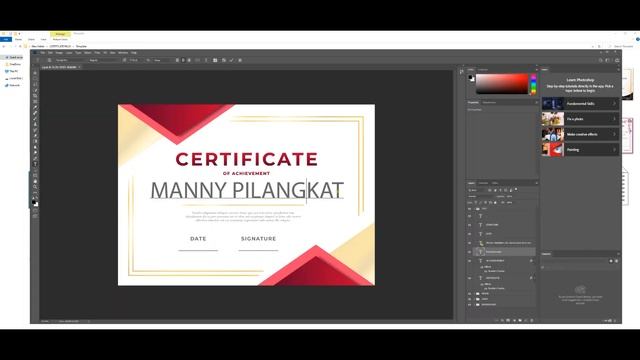
Task: Toggle Lock transparent pixels icon
Action: coord(476,202)
